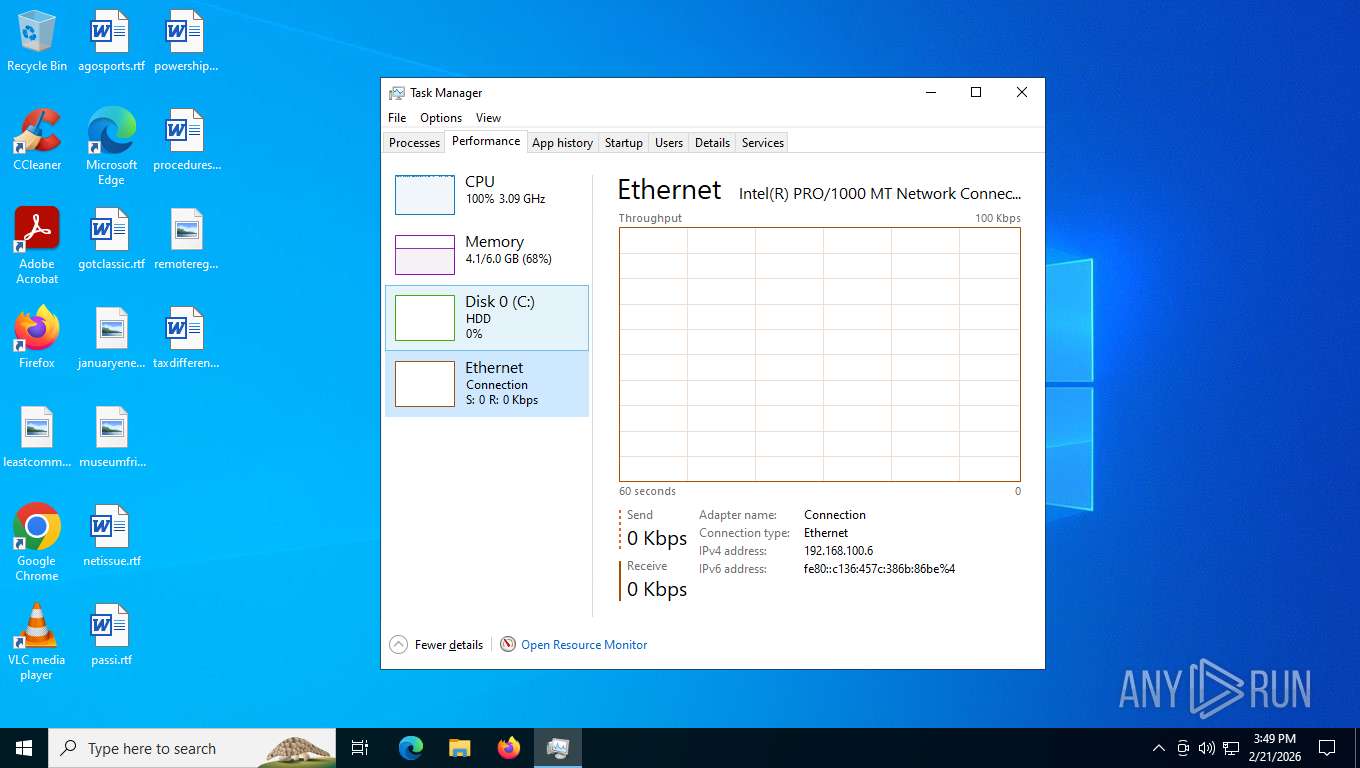Click the Windows Start button
The height and width of the screenshot is (768, 1360).
24,748
